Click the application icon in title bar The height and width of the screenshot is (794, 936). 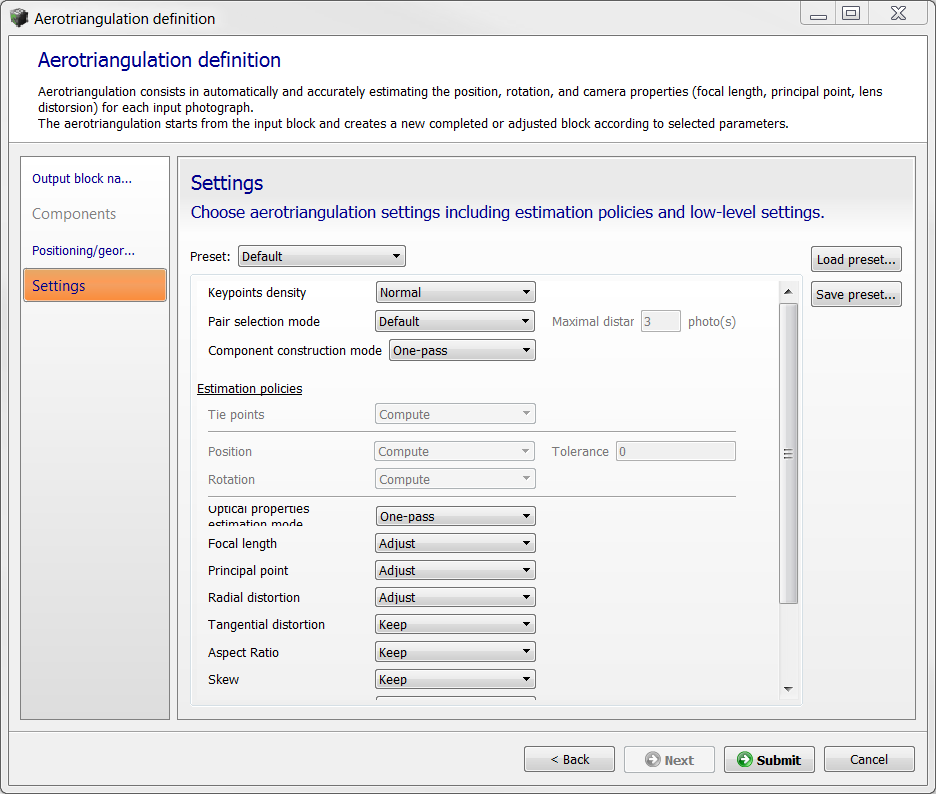pos(19,18)
